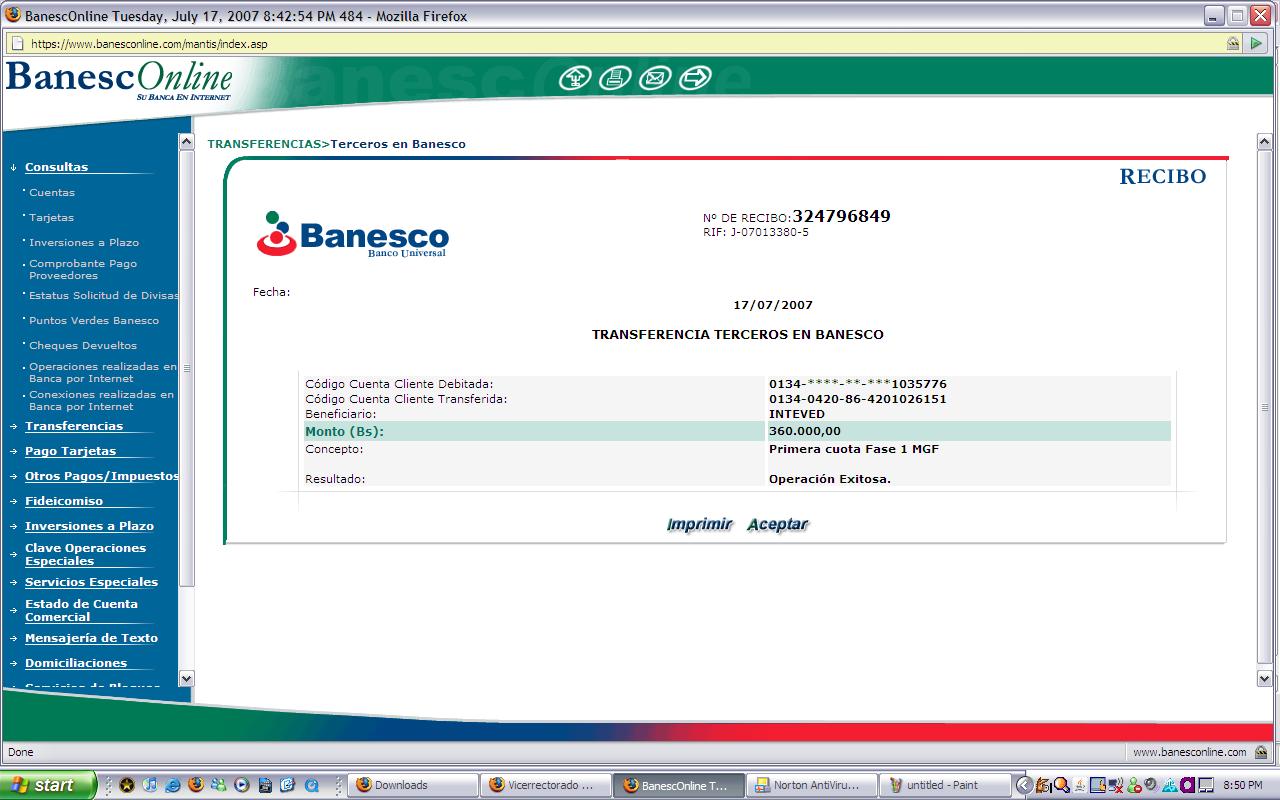Click the home icon in Banesco header
The image size is (1280, 800).
(574, 77)
